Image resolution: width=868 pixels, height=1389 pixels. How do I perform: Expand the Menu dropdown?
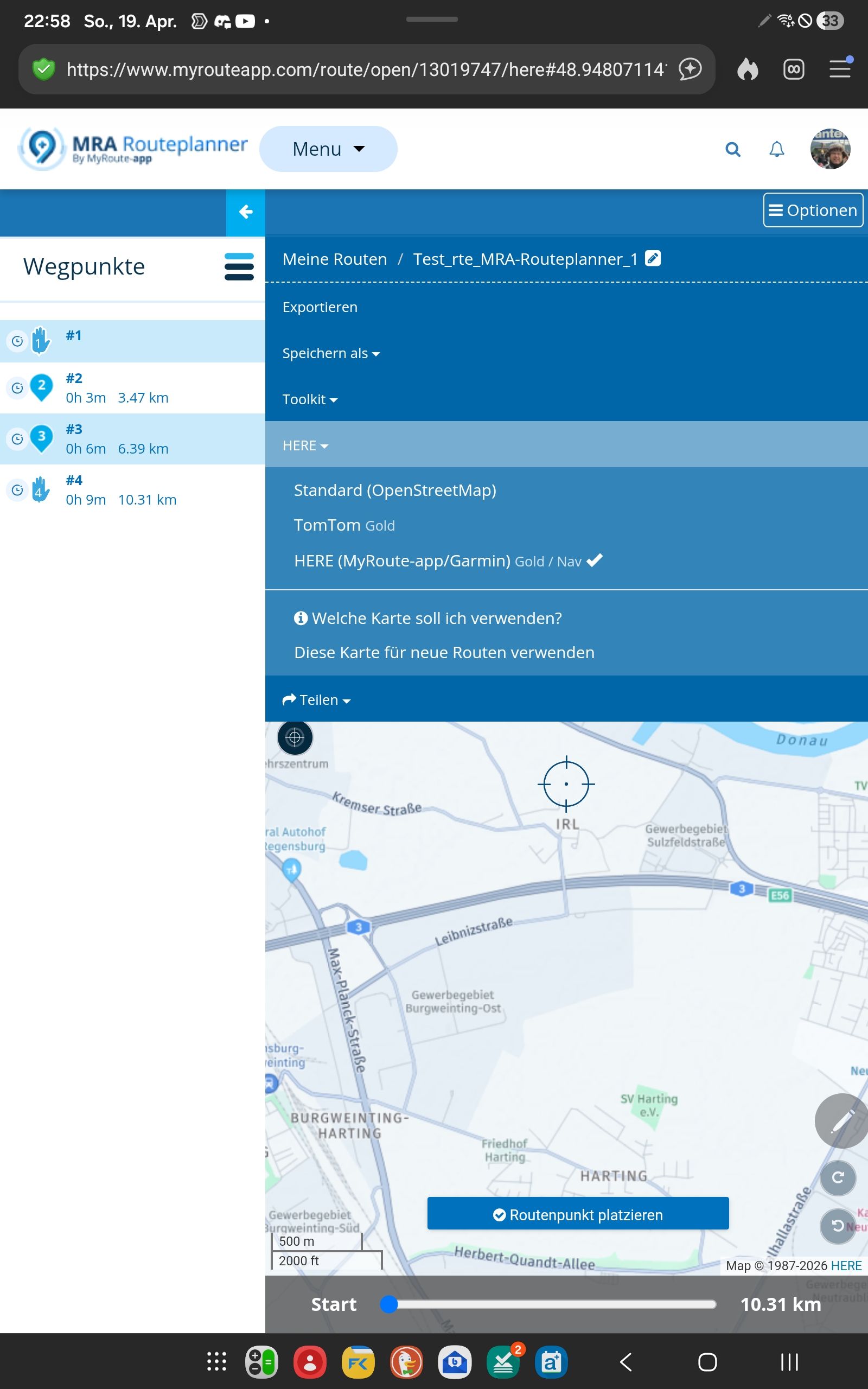(x=328, y=149)
